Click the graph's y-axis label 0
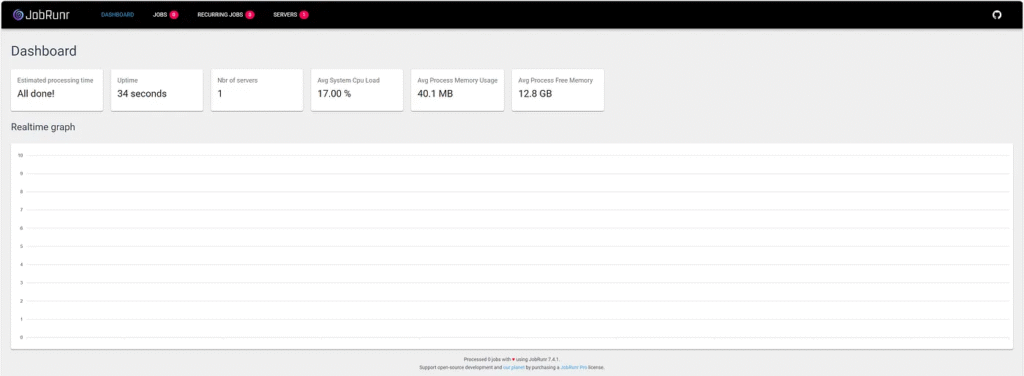Image resolution: width=1024 pixels, height=376 pixels. click(22, 337)
